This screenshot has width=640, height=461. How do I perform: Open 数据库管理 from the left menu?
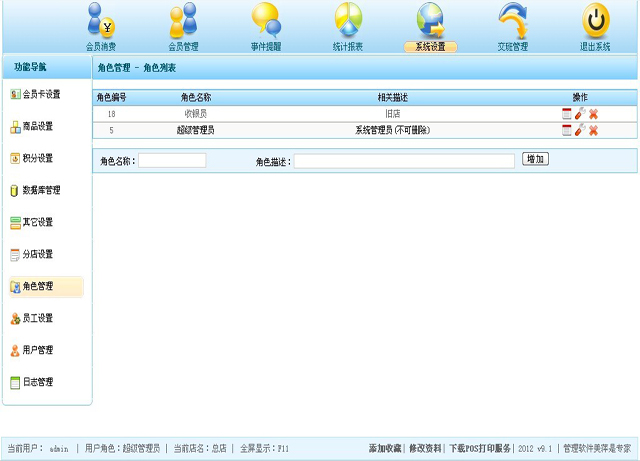pos(42,190)
